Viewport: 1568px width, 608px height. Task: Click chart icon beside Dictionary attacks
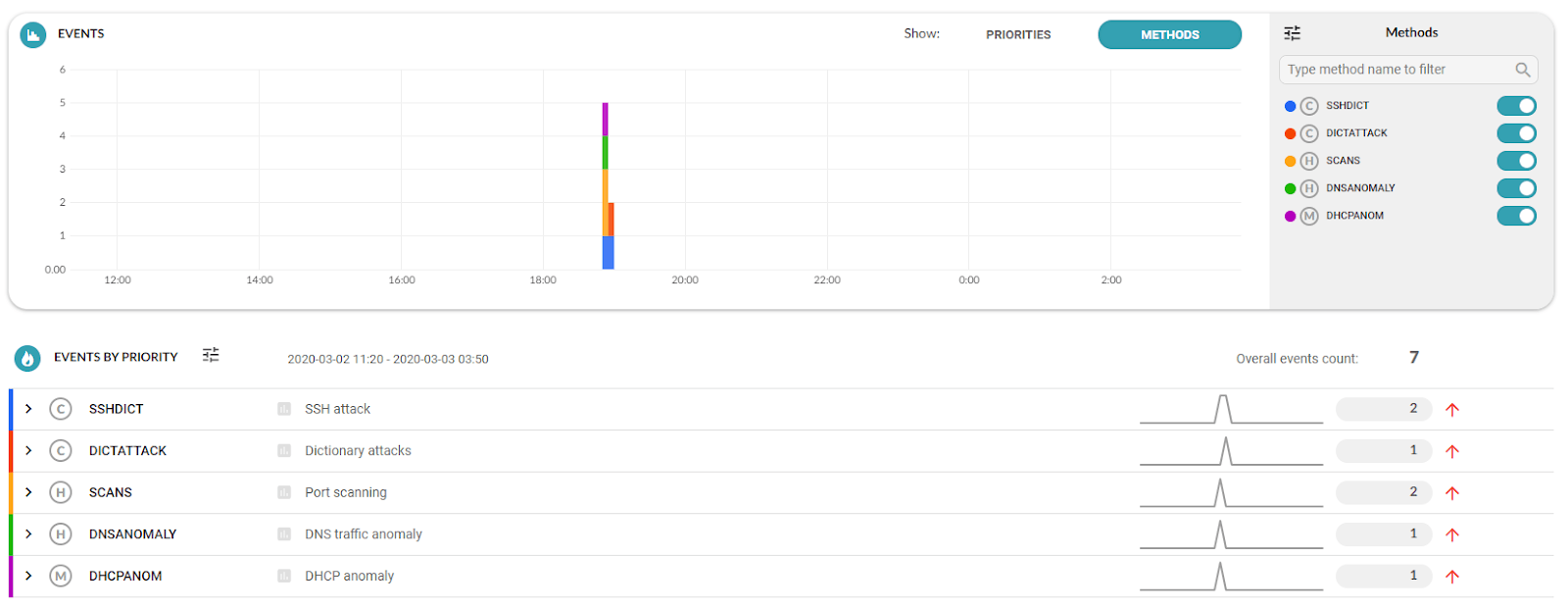point(284,451)
